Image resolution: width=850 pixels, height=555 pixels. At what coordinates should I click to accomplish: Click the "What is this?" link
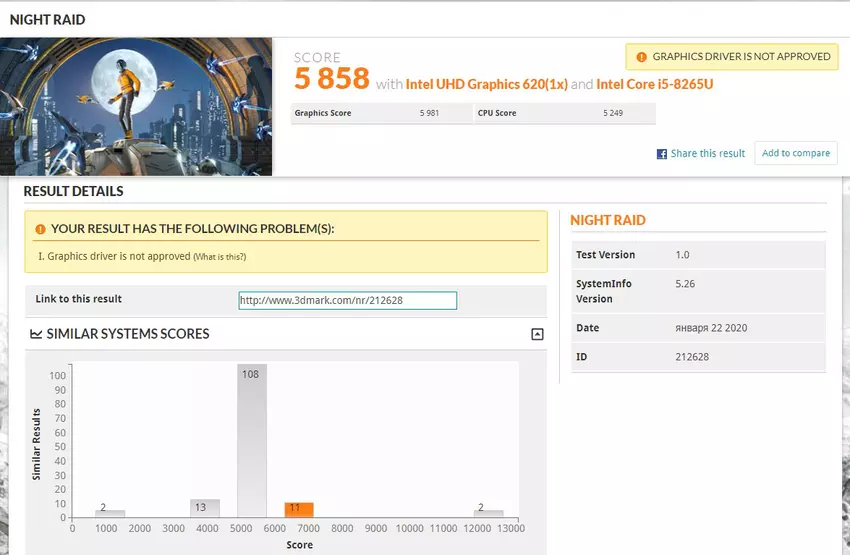pyautogui.click(x=219, y=257)
